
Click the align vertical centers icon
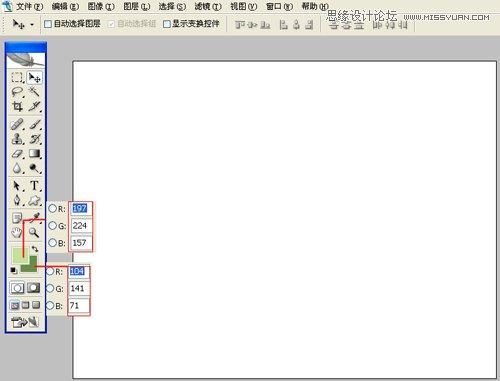tap(252, 24)
